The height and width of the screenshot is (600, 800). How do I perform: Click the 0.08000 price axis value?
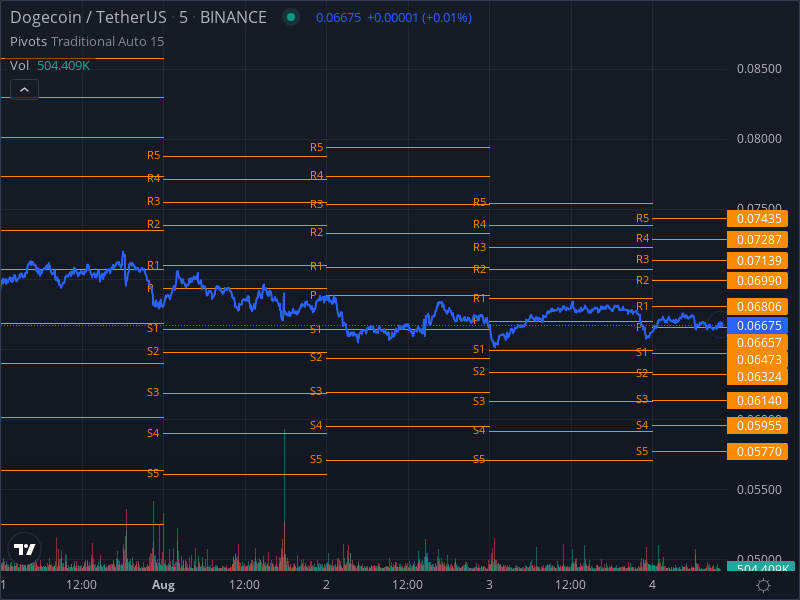759,139
